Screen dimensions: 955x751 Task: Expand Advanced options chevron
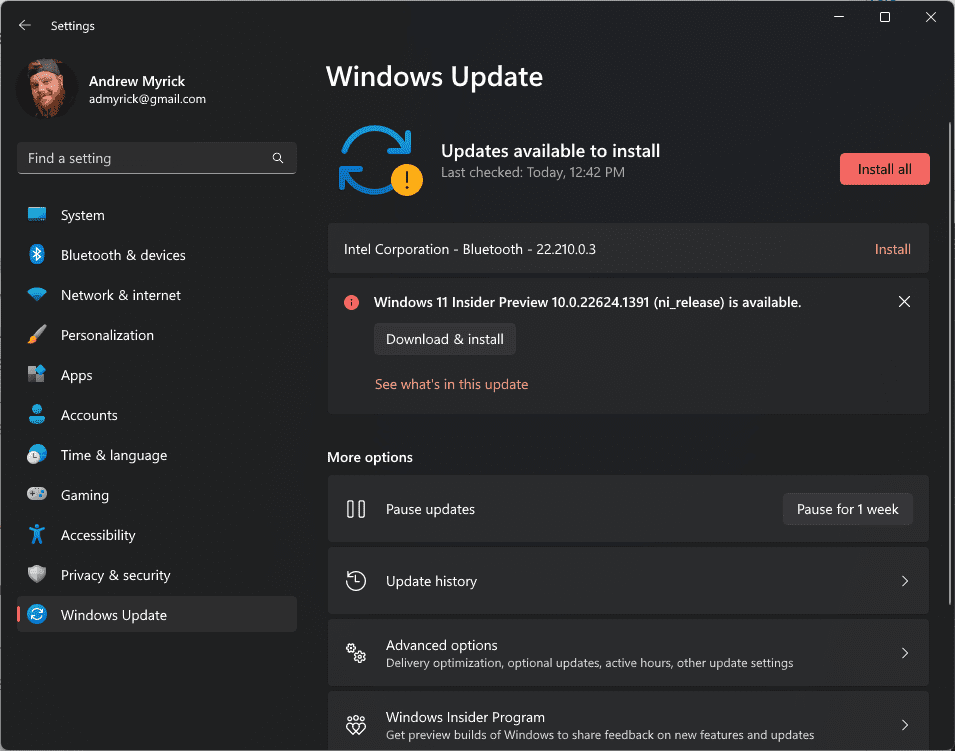(x=904, y=653)
